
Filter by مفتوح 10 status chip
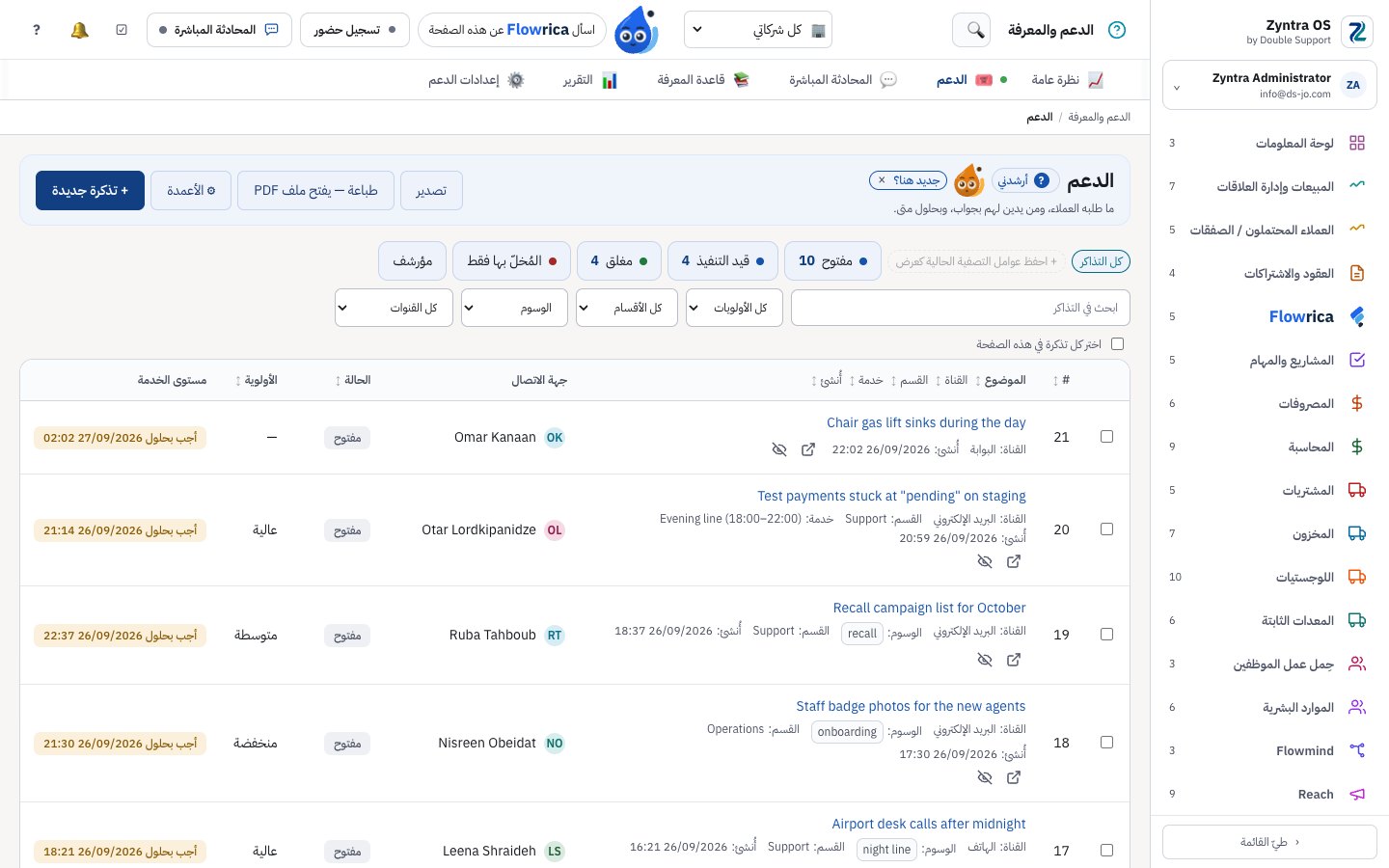click(833, 261)
